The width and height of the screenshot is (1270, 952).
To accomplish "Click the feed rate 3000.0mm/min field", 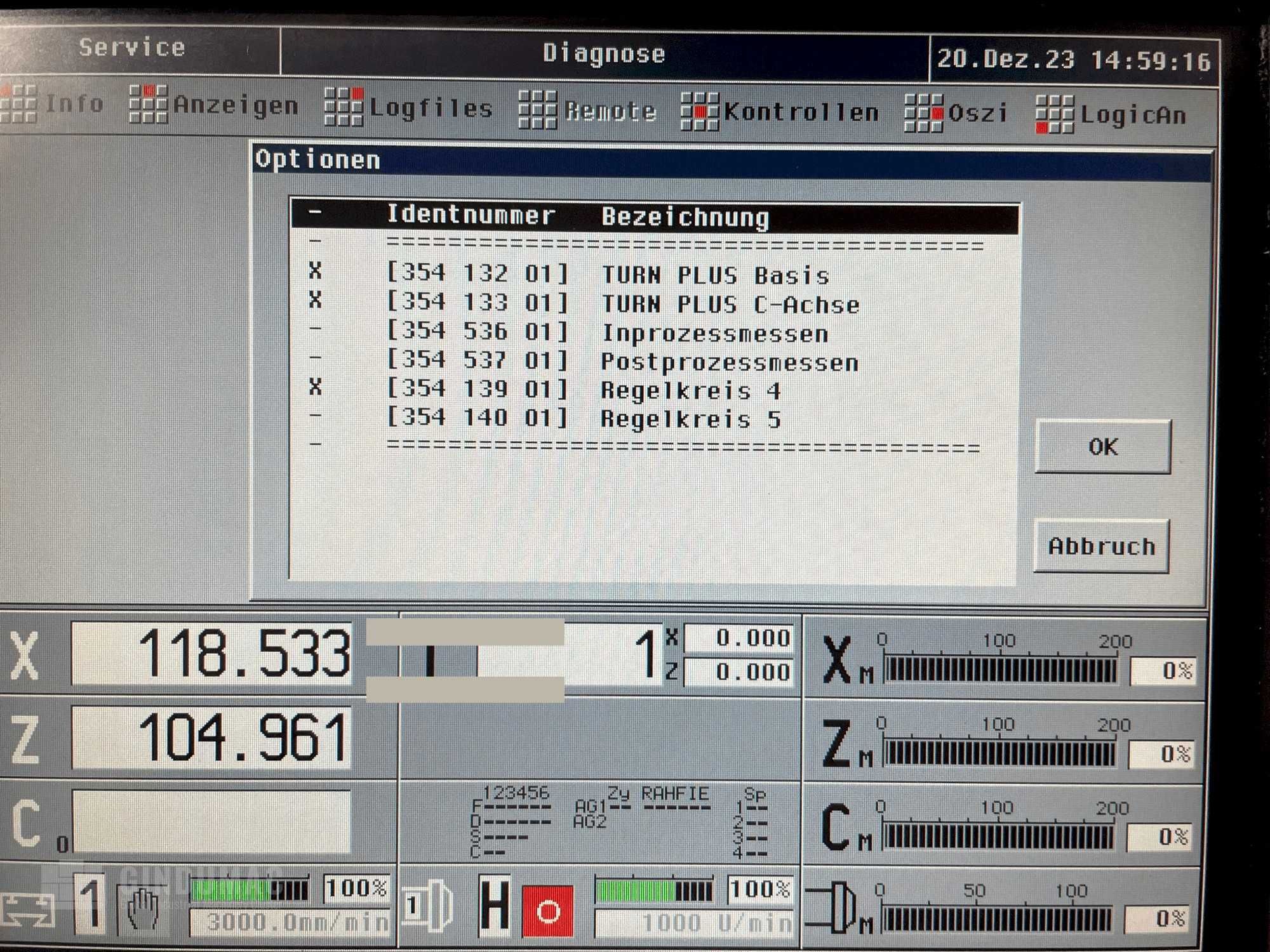I will click(x=290, y=923).
